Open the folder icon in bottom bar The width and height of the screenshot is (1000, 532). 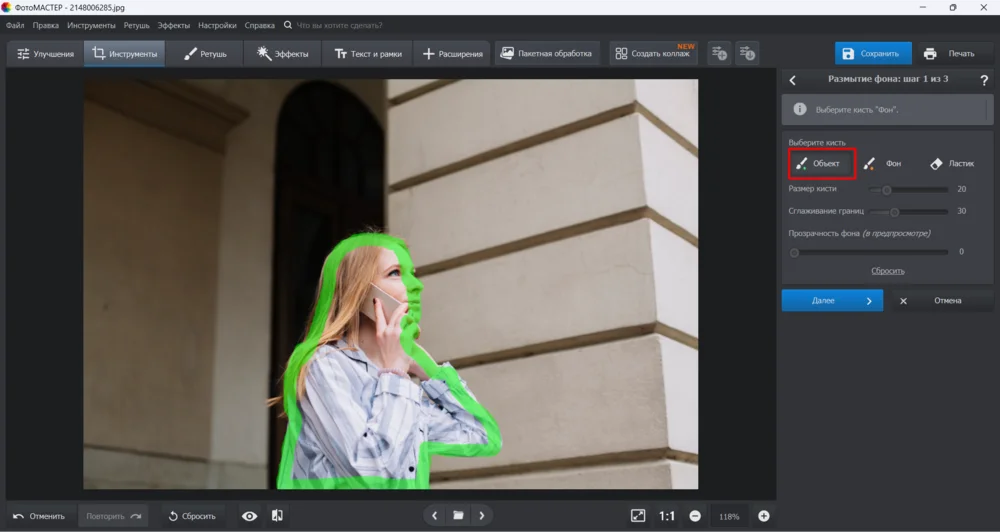(458, 516)
